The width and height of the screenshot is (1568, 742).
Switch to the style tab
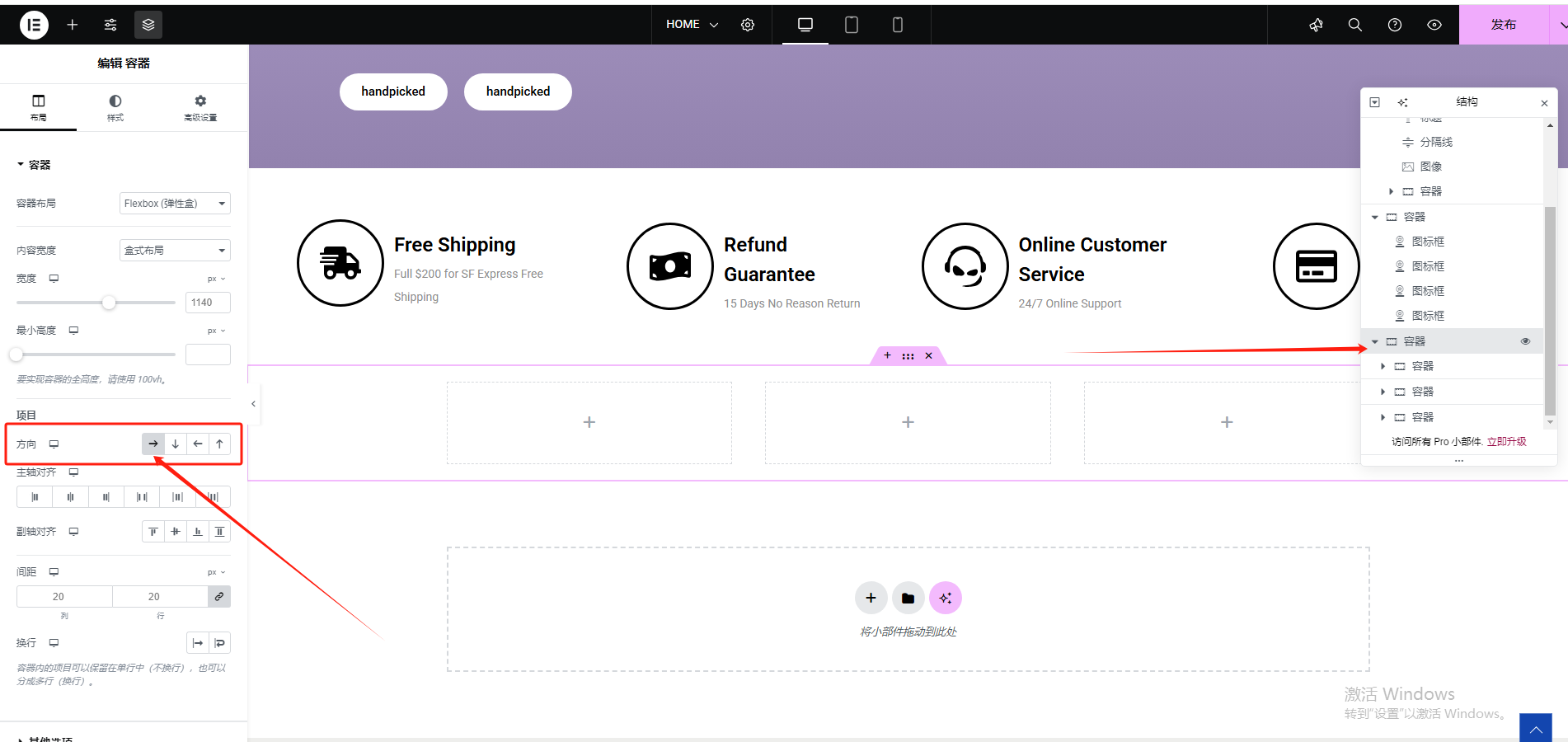tap(115, 107)
